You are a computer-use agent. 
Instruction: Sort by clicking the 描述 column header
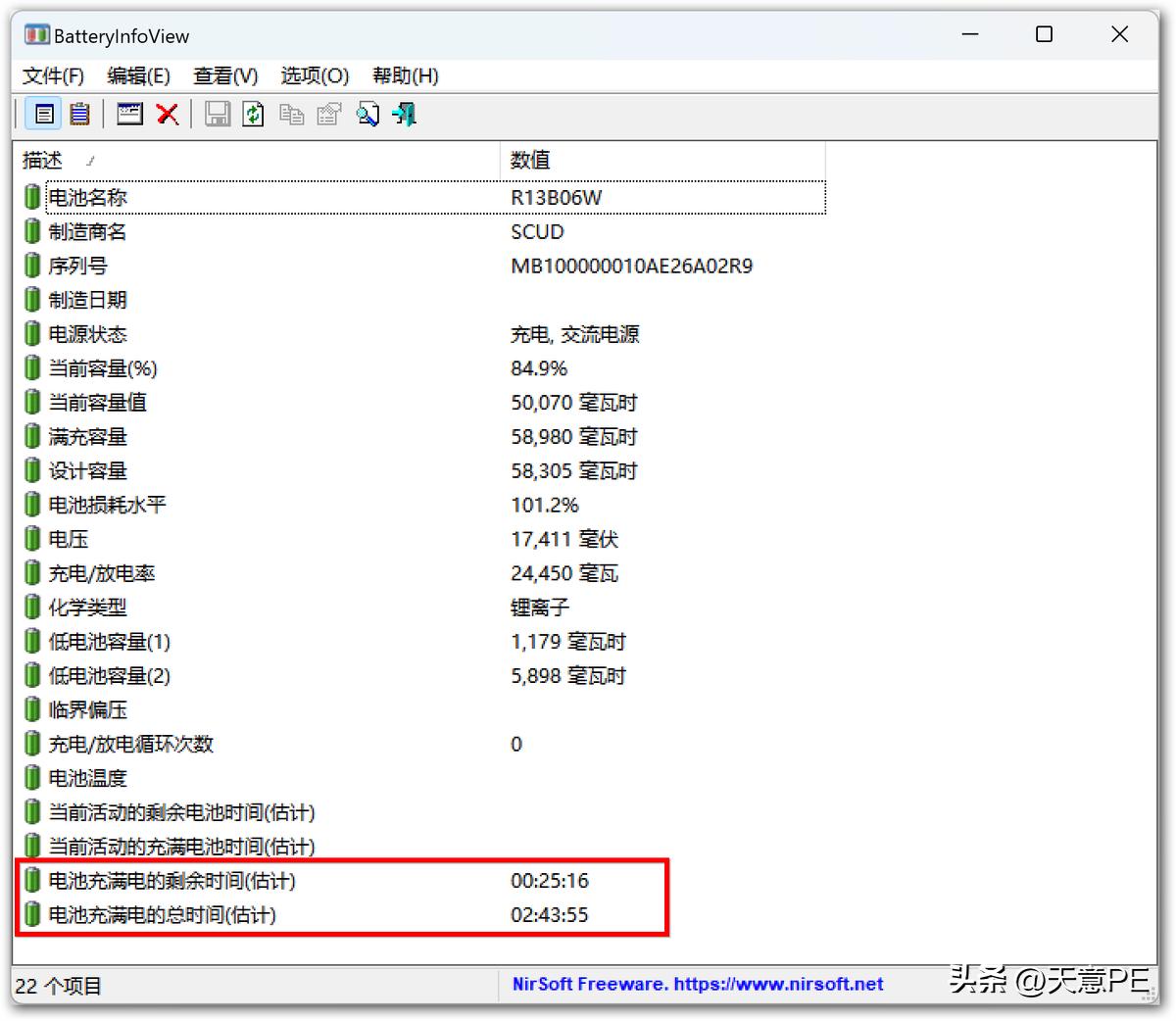coord(41,160)
